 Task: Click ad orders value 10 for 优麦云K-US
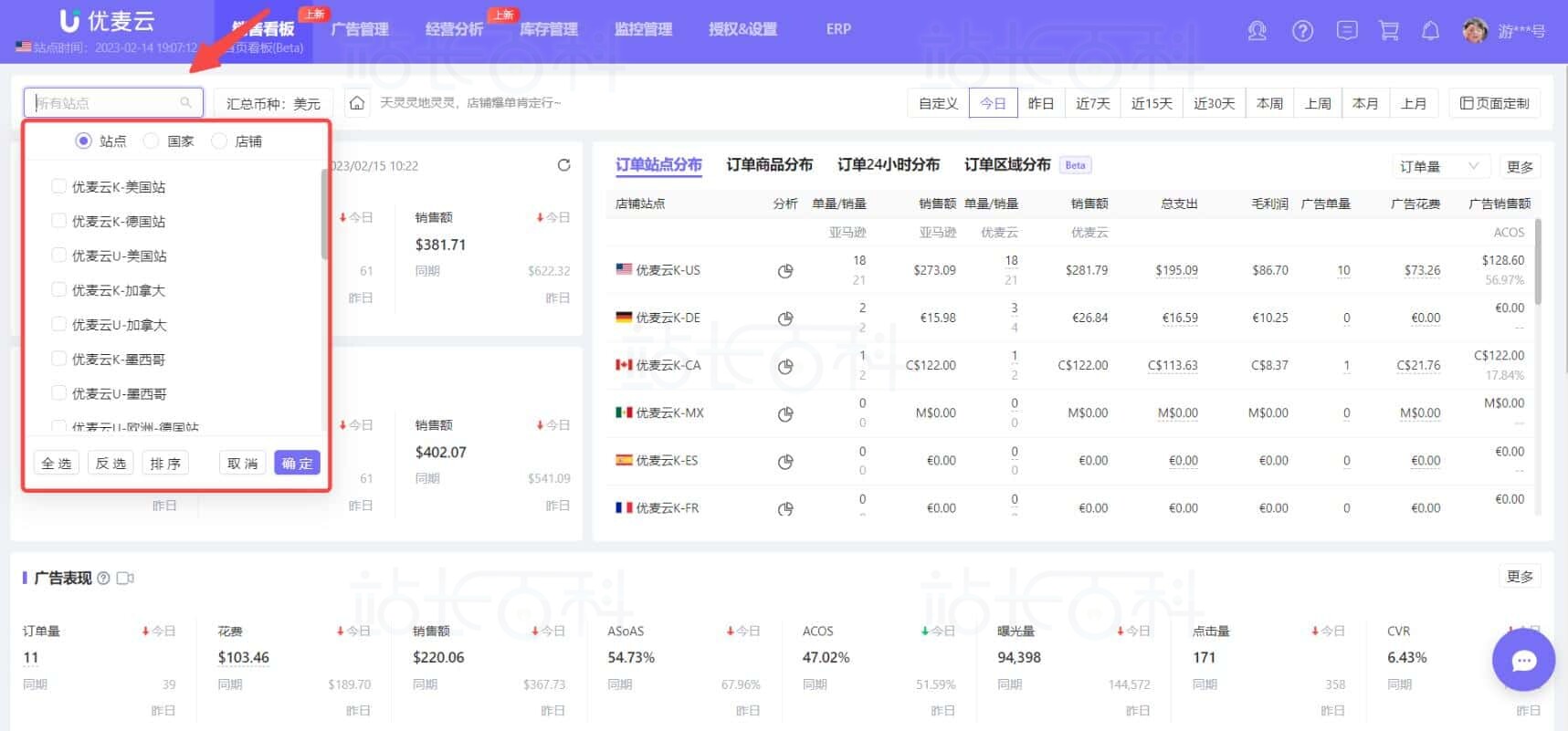[x=1343, y=271]
